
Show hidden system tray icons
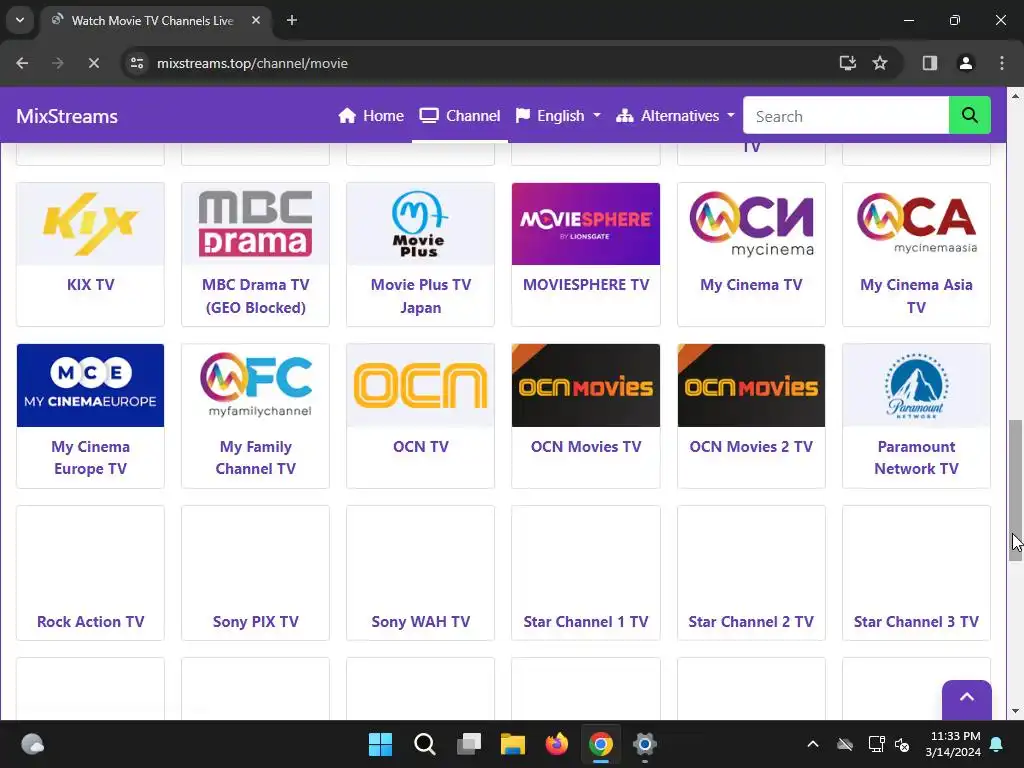point(813,744)
